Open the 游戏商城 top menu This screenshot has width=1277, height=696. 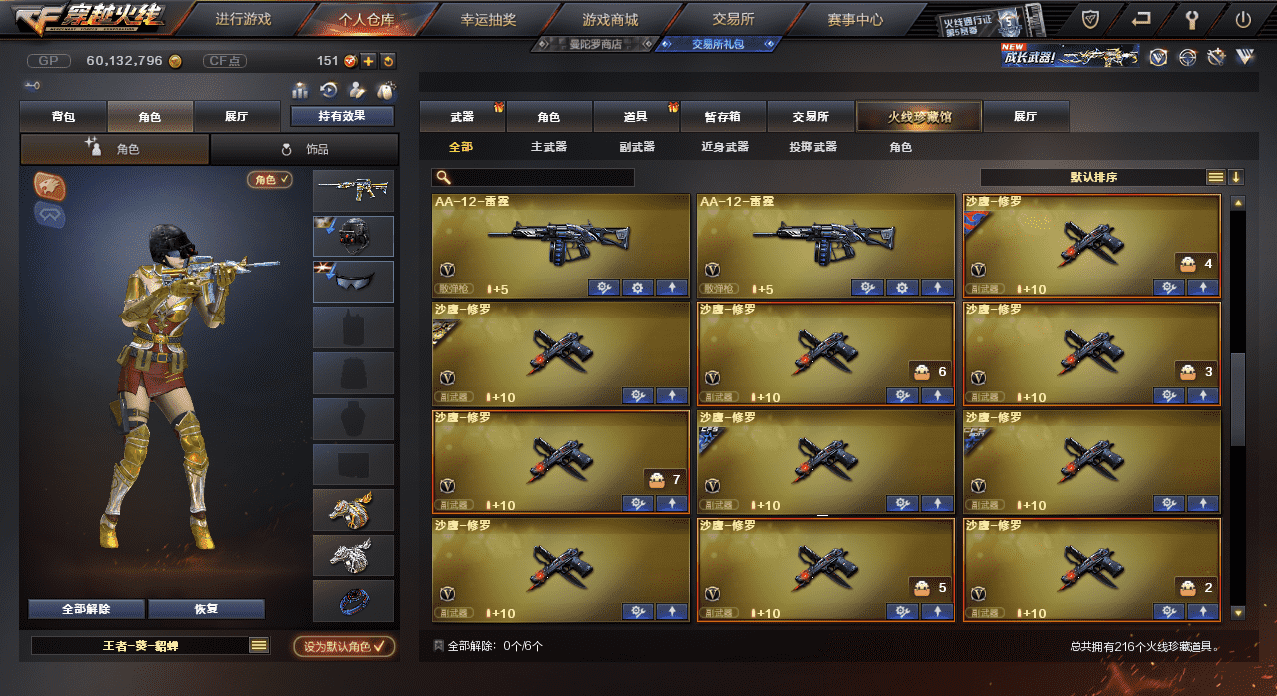point(610,19)
